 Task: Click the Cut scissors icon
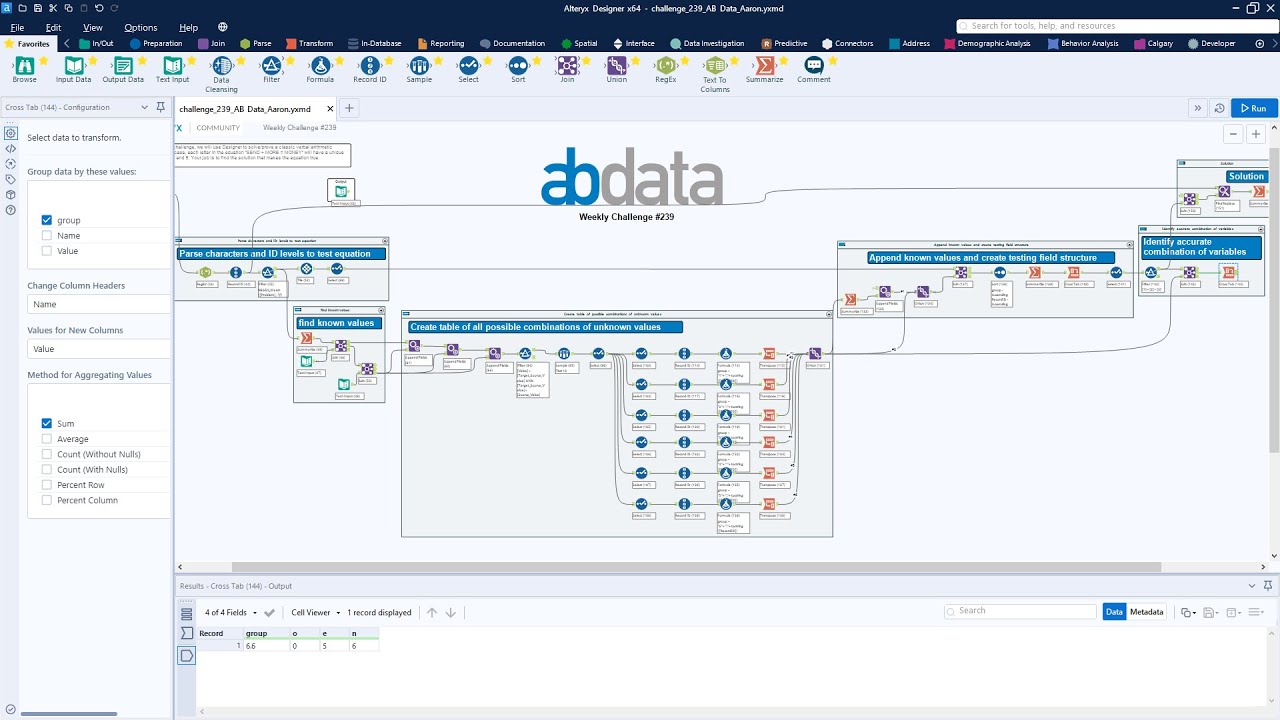(x=53, y=8)
